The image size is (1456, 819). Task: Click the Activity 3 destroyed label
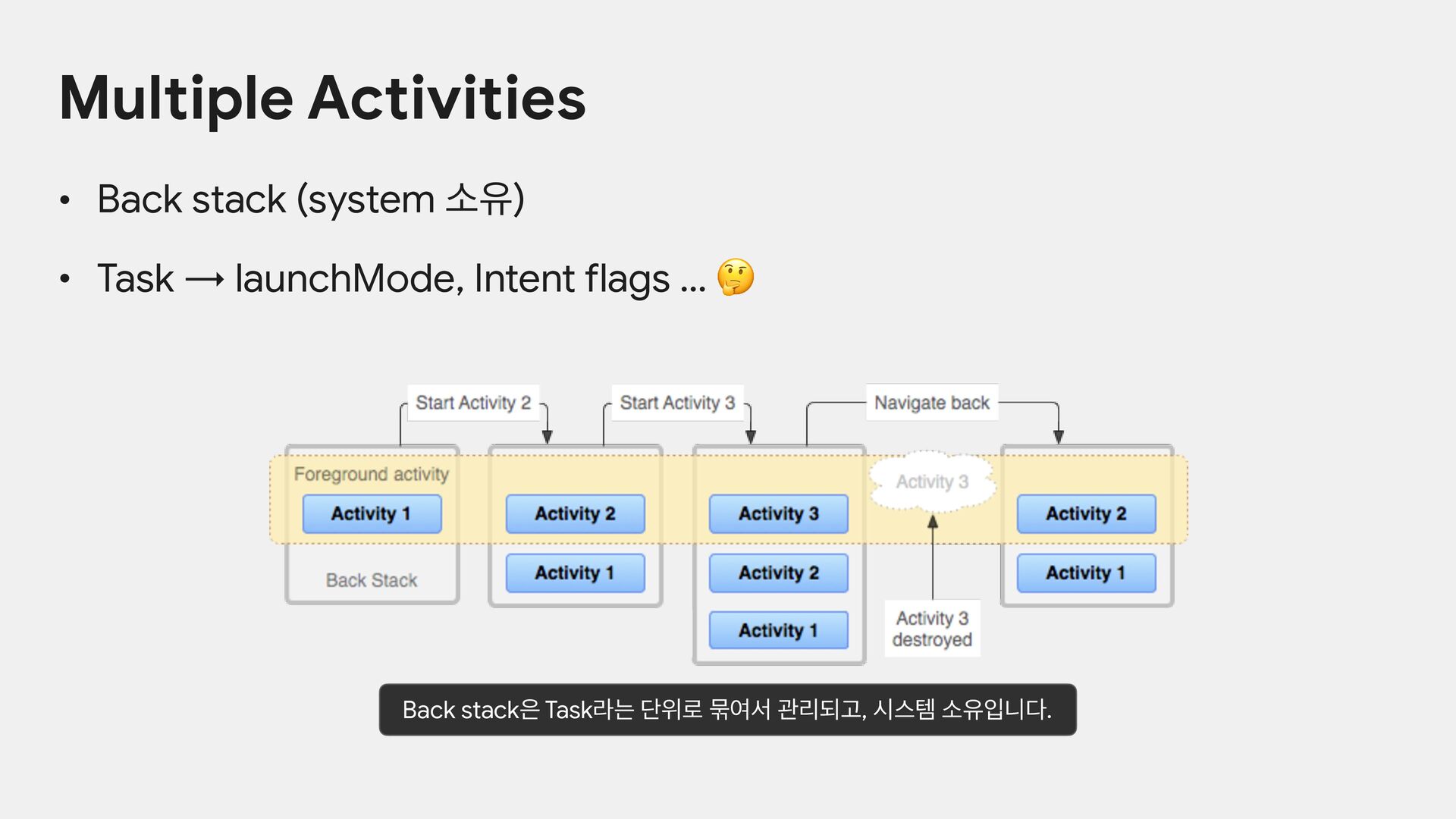(932, 629)
